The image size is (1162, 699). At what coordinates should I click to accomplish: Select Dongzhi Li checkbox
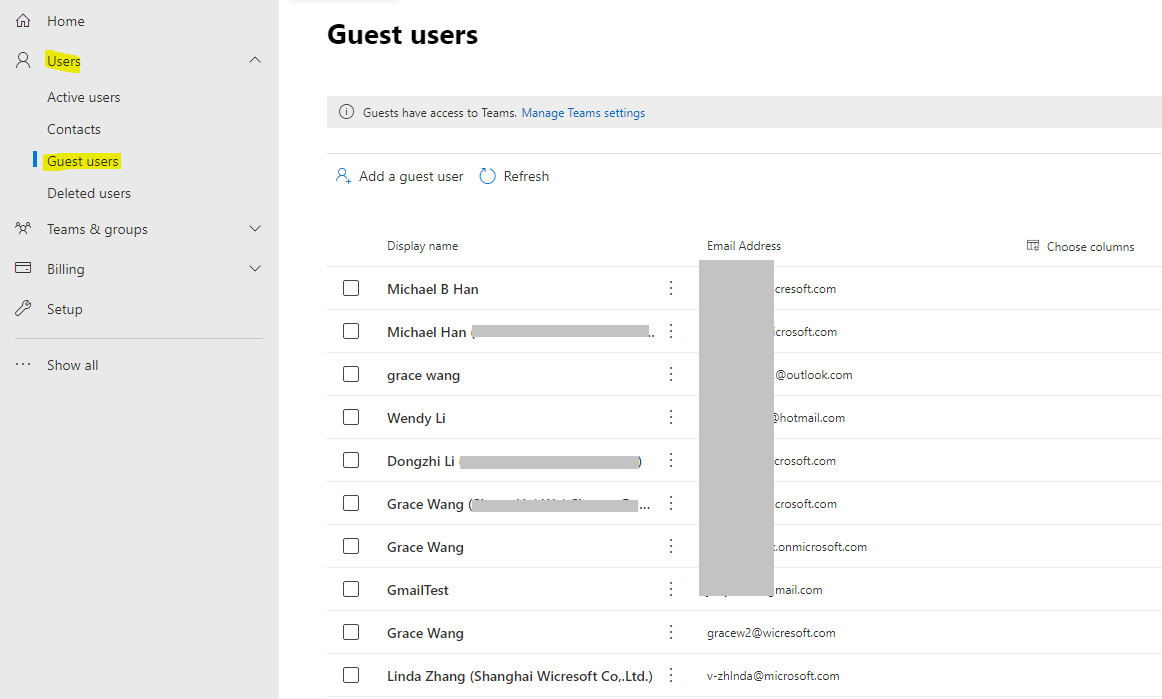[x=351, y=460]
